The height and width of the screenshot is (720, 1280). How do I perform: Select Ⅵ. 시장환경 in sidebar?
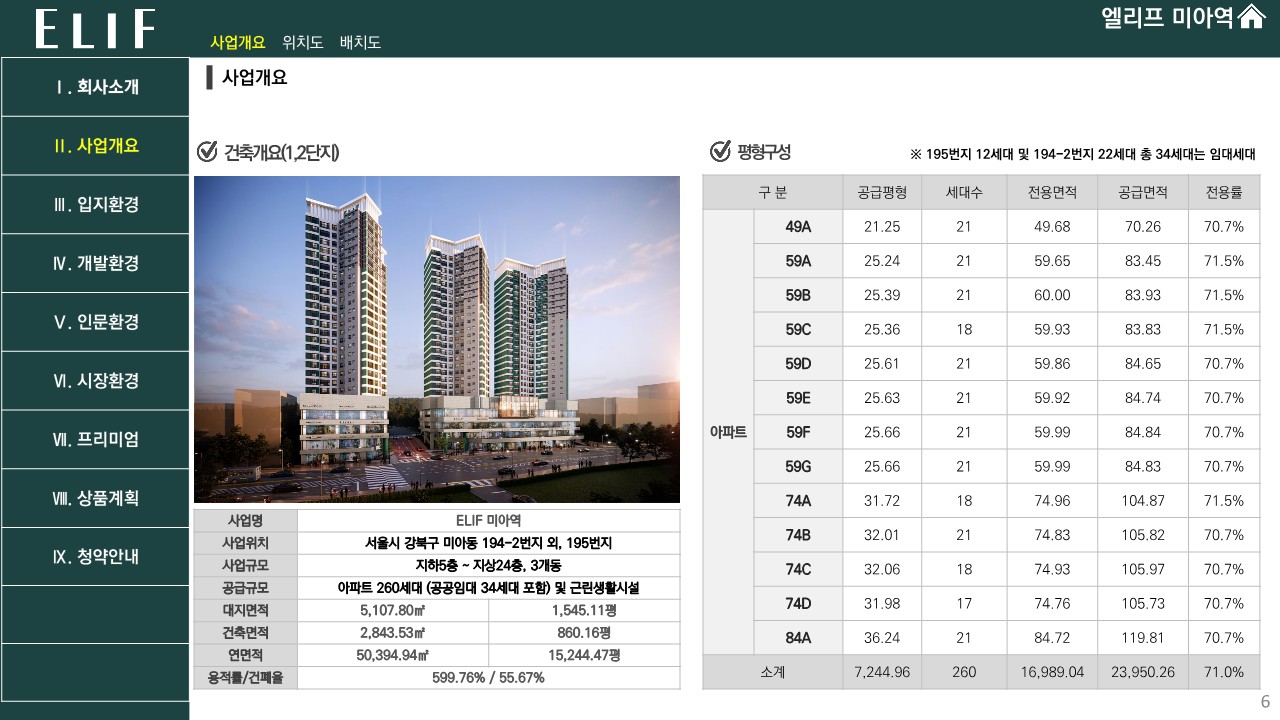click(96, 381)
